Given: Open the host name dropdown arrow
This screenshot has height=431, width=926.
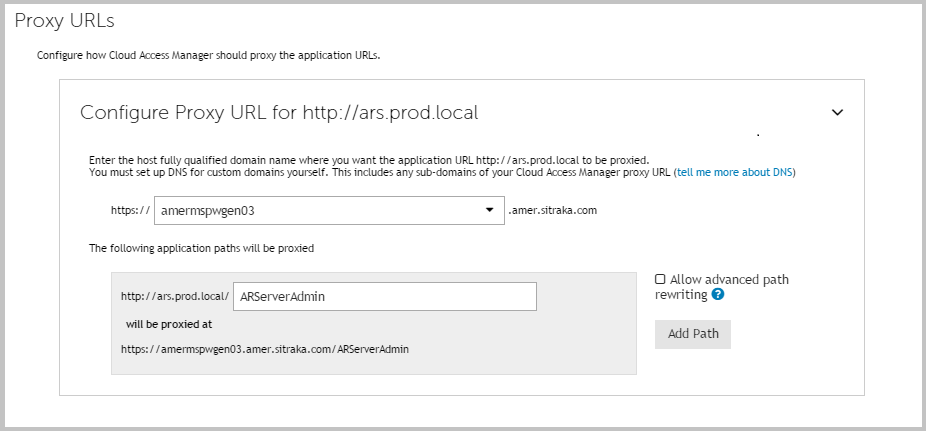Looking at the screenshot, I should point(489,211).
